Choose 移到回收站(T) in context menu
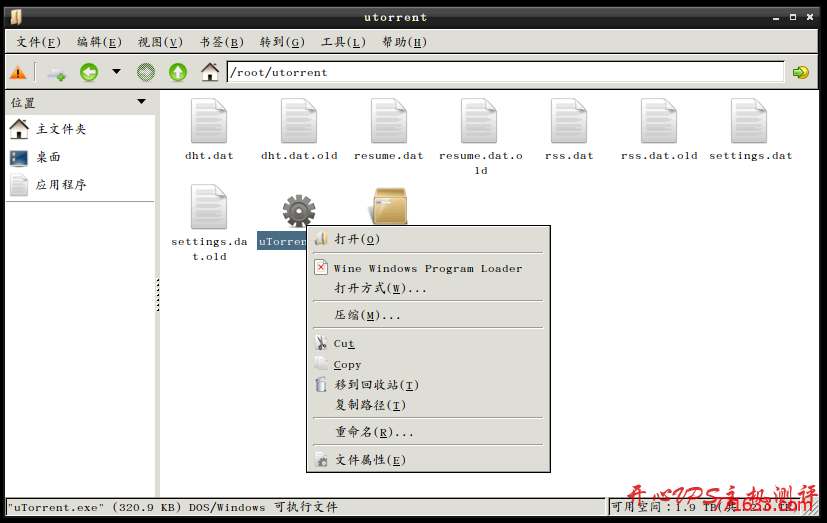 pyautogui.click(x=428, y=385)
